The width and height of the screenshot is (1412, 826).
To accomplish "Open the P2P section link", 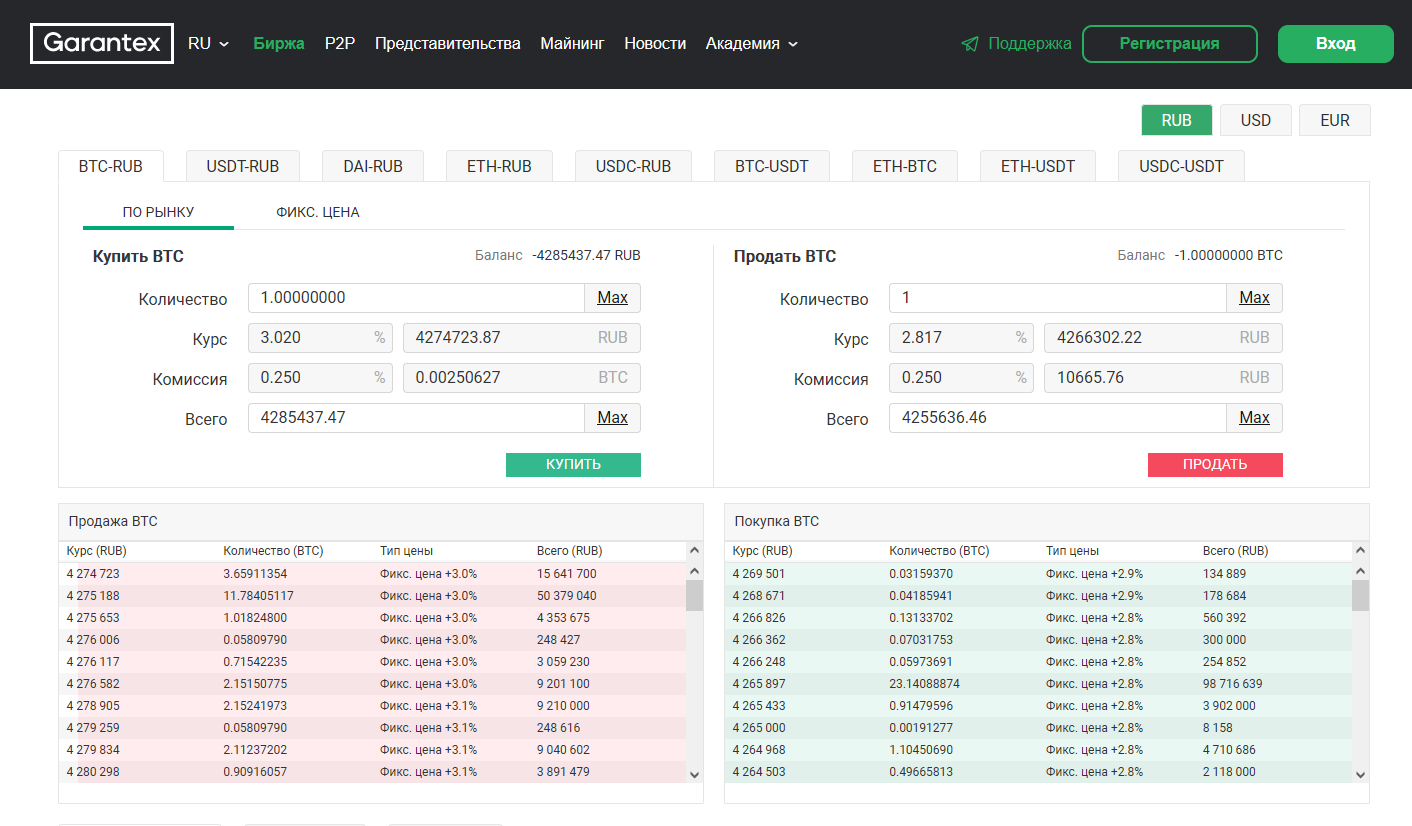I will 340,44.
